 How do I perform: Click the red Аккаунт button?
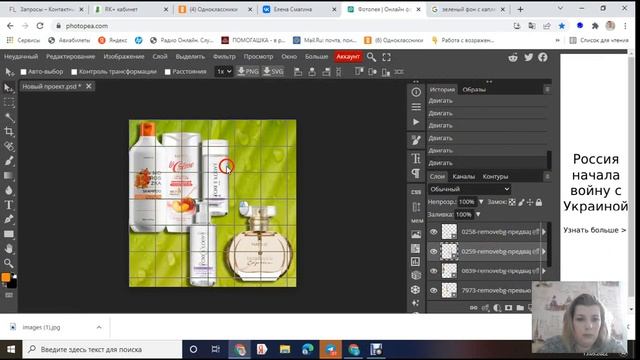click(348, 57)
